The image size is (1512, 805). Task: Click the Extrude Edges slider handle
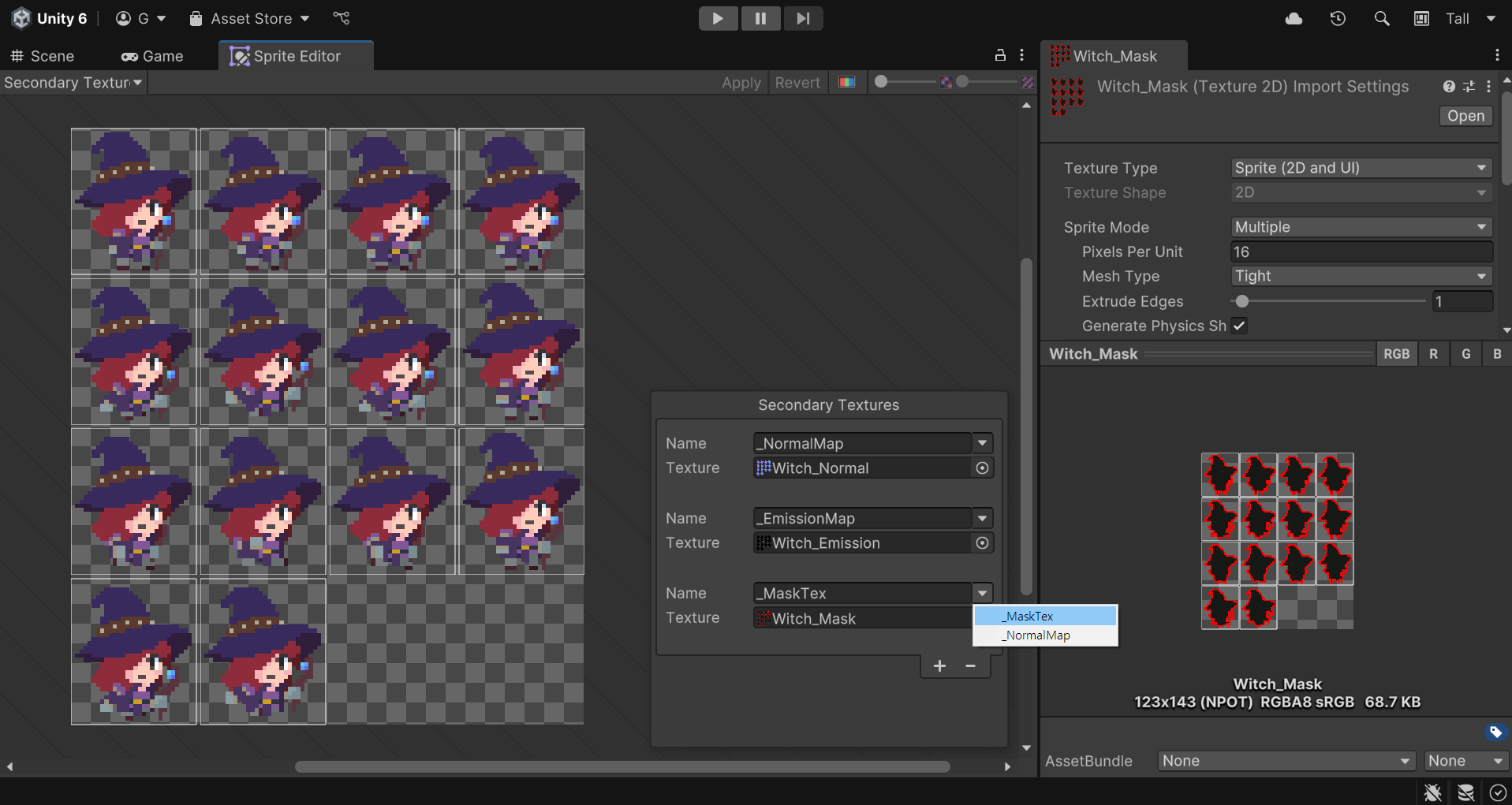[1242, 301]
